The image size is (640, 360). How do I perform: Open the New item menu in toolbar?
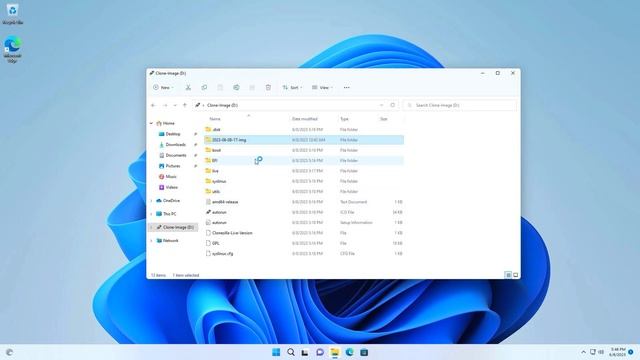click(163, 87)
